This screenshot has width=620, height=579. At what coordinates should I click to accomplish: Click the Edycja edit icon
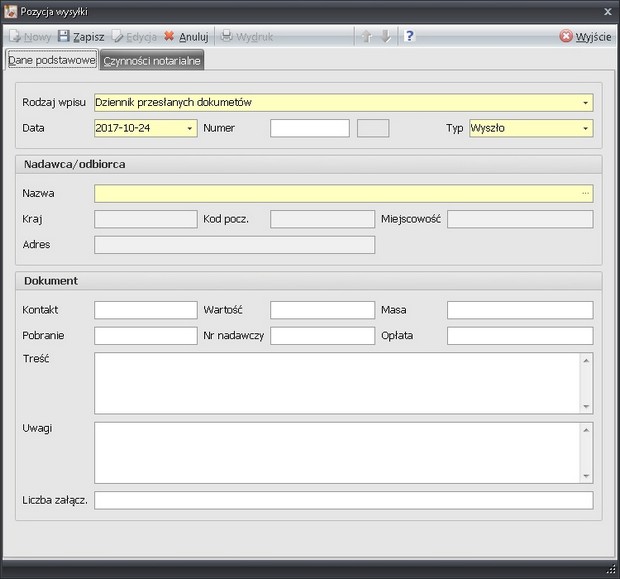[117, 36]
